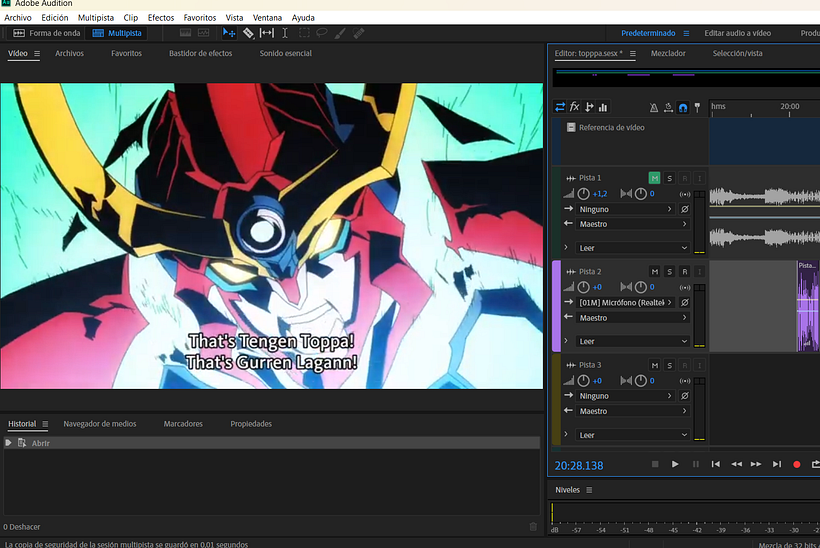Show spectral frequency display icon
Screen dimensions: 820x548
click(185, 33)
